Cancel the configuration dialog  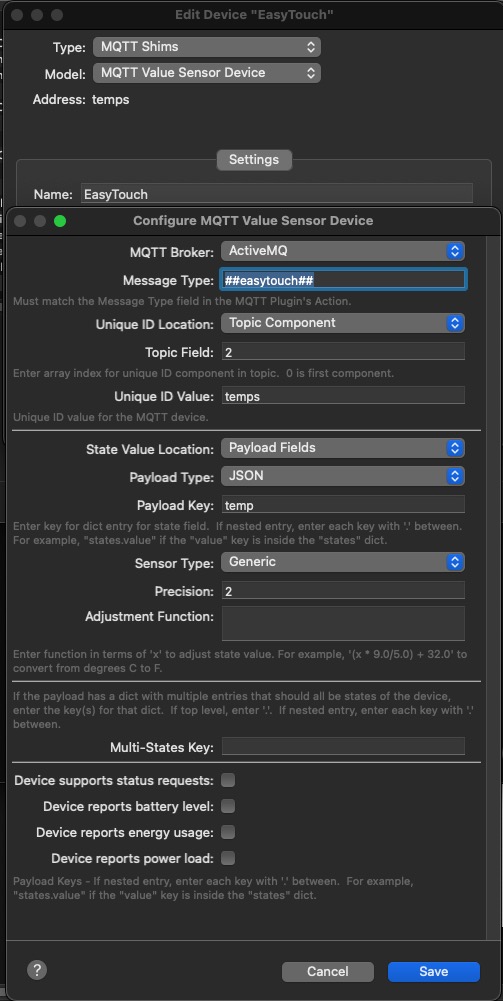[x=327, y=972]
